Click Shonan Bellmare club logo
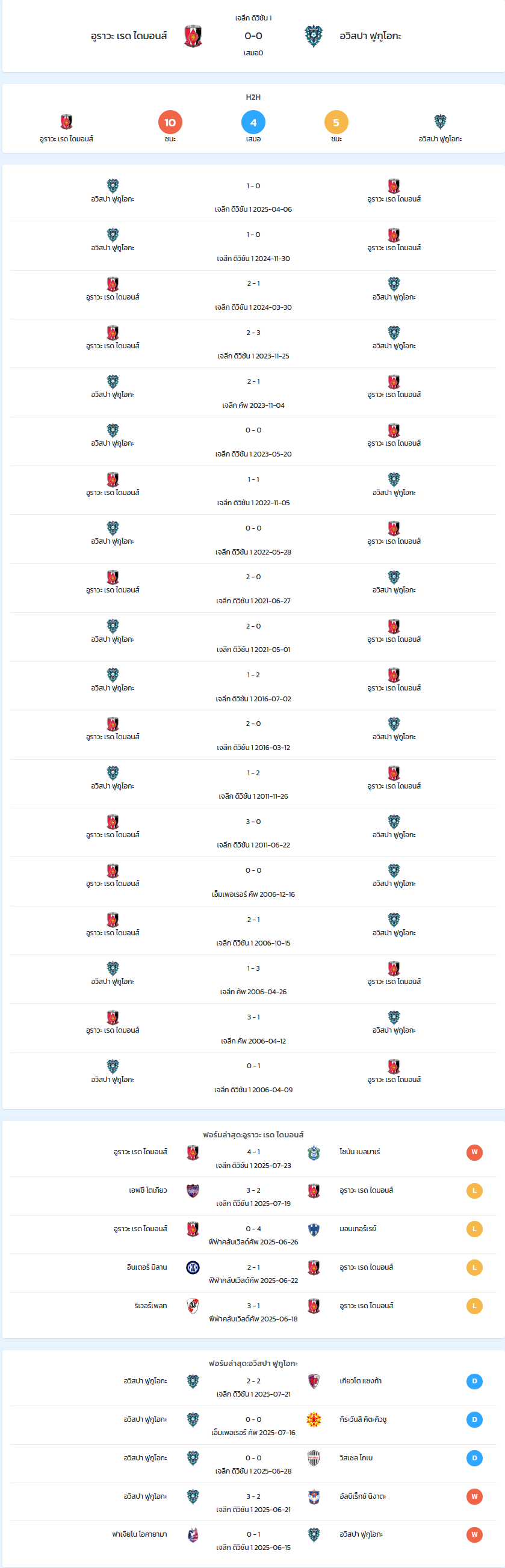This screenshot has width=505, height=1568. pos(314,1152)
